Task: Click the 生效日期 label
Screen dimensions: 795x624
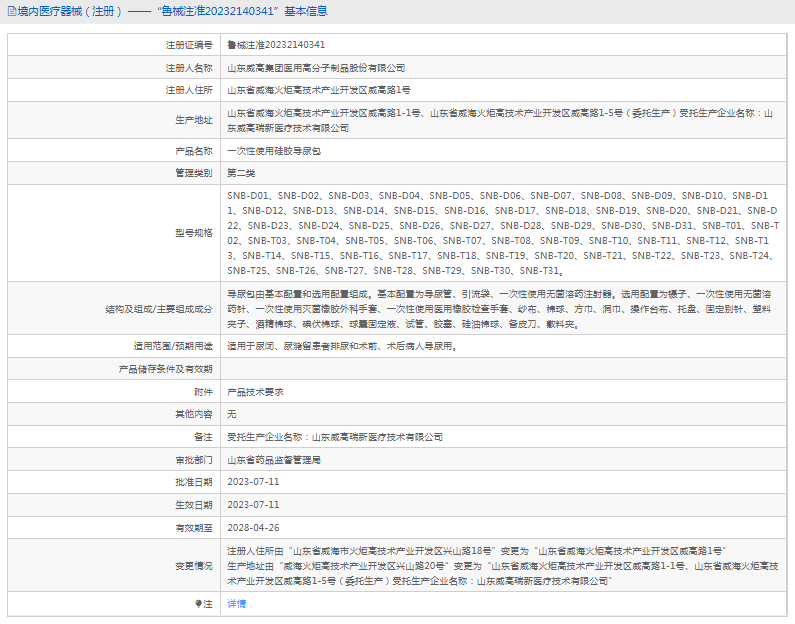Action: 194,505
